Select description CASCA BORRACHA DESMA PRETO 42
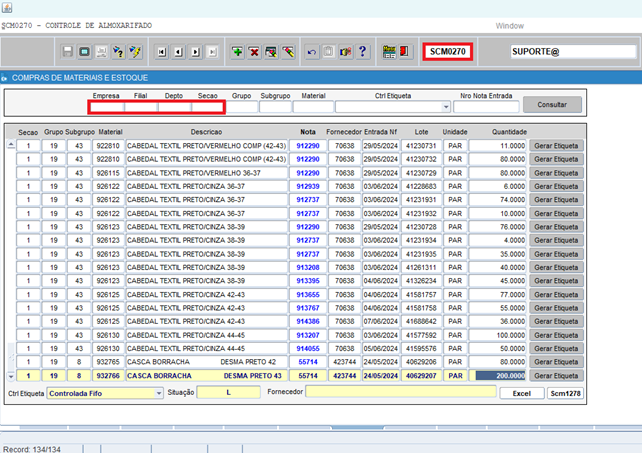 click(x=206, y=362)
